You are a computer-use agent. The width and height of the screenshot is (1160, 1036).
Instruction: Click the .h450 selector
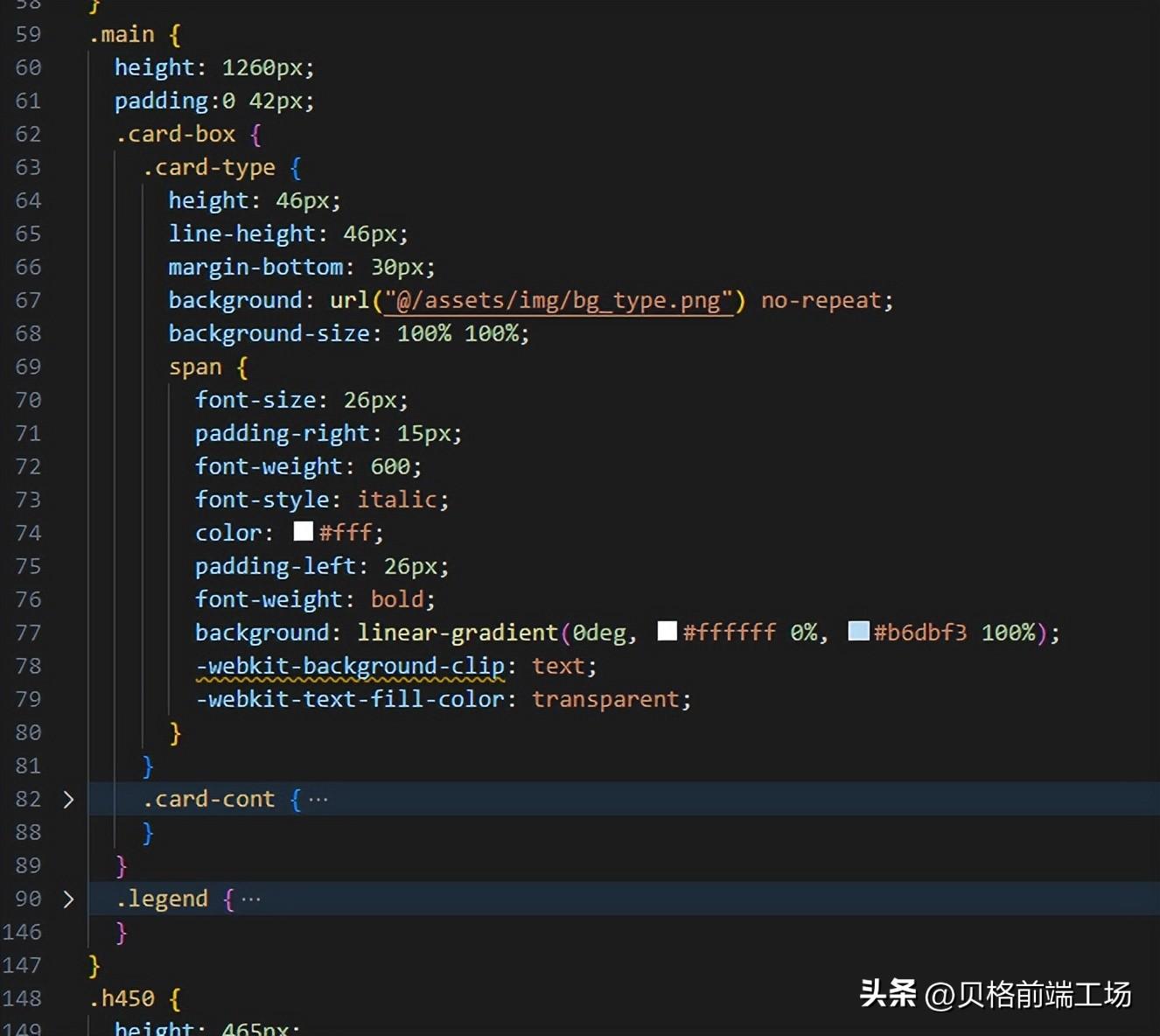pyautogui.click(x=122, y=998)
